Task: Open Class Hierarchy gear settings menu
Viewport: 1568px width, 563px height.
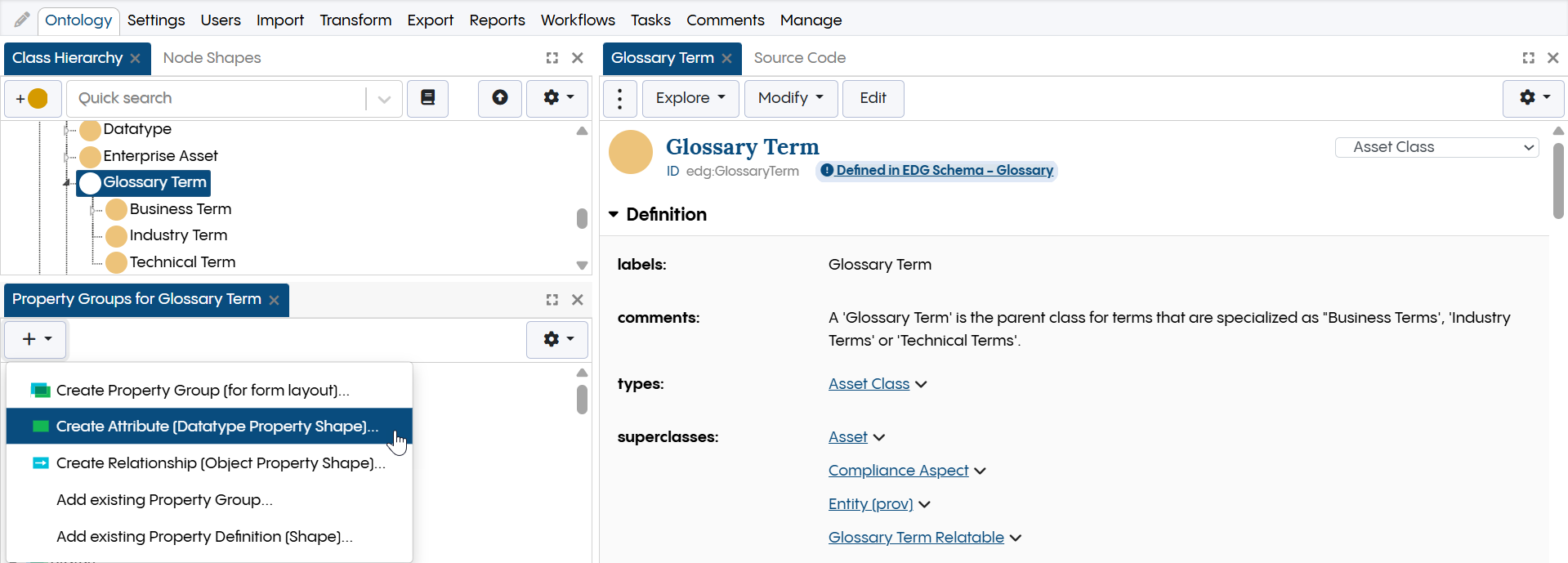Action: pyautogui.click(x=558, y=98)
